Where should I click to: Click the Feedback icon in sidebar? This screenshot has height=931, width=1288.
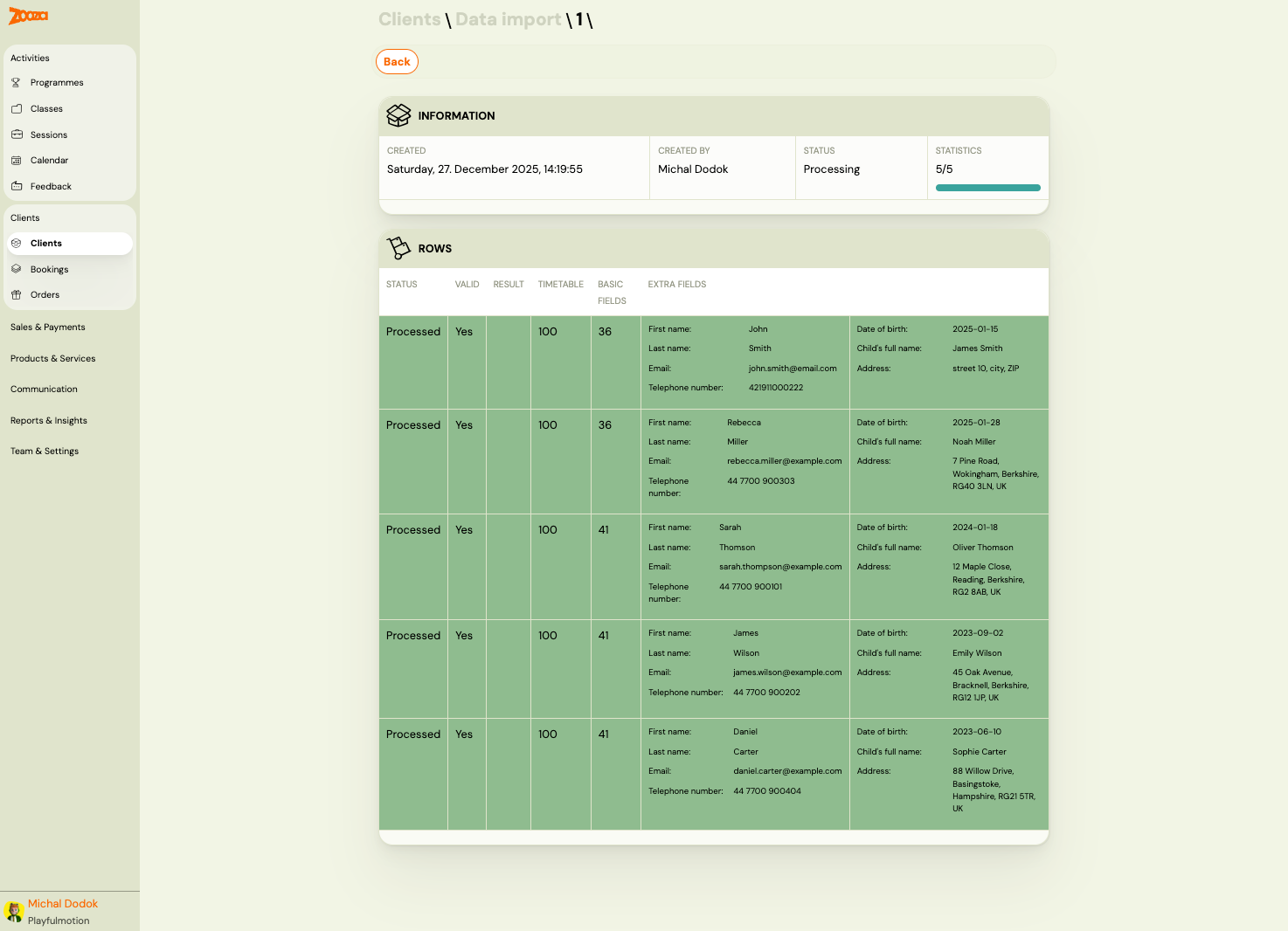pos(16,186)
